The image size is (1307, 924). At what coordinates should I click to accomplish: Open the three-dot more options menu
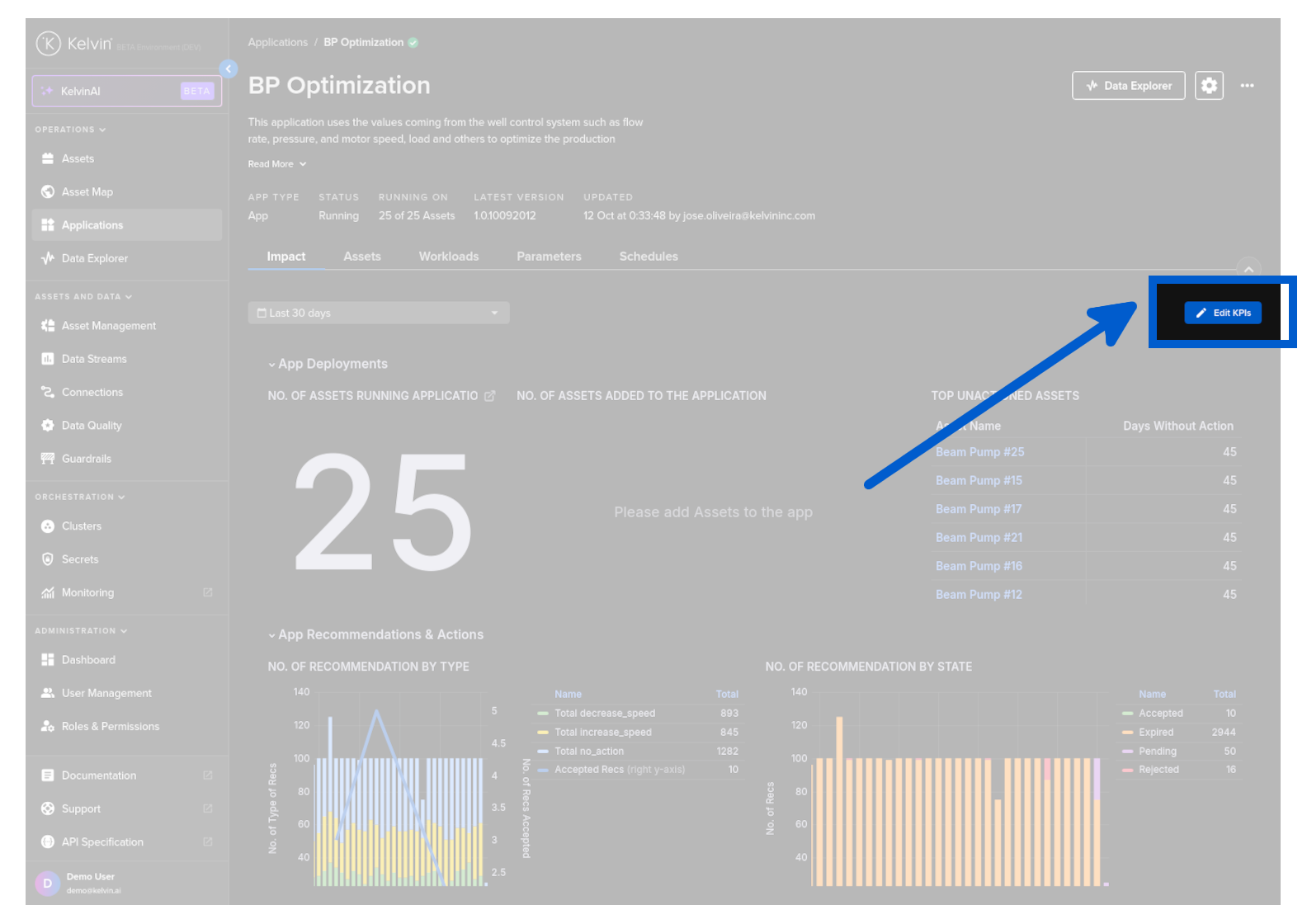pos(1247,86)
